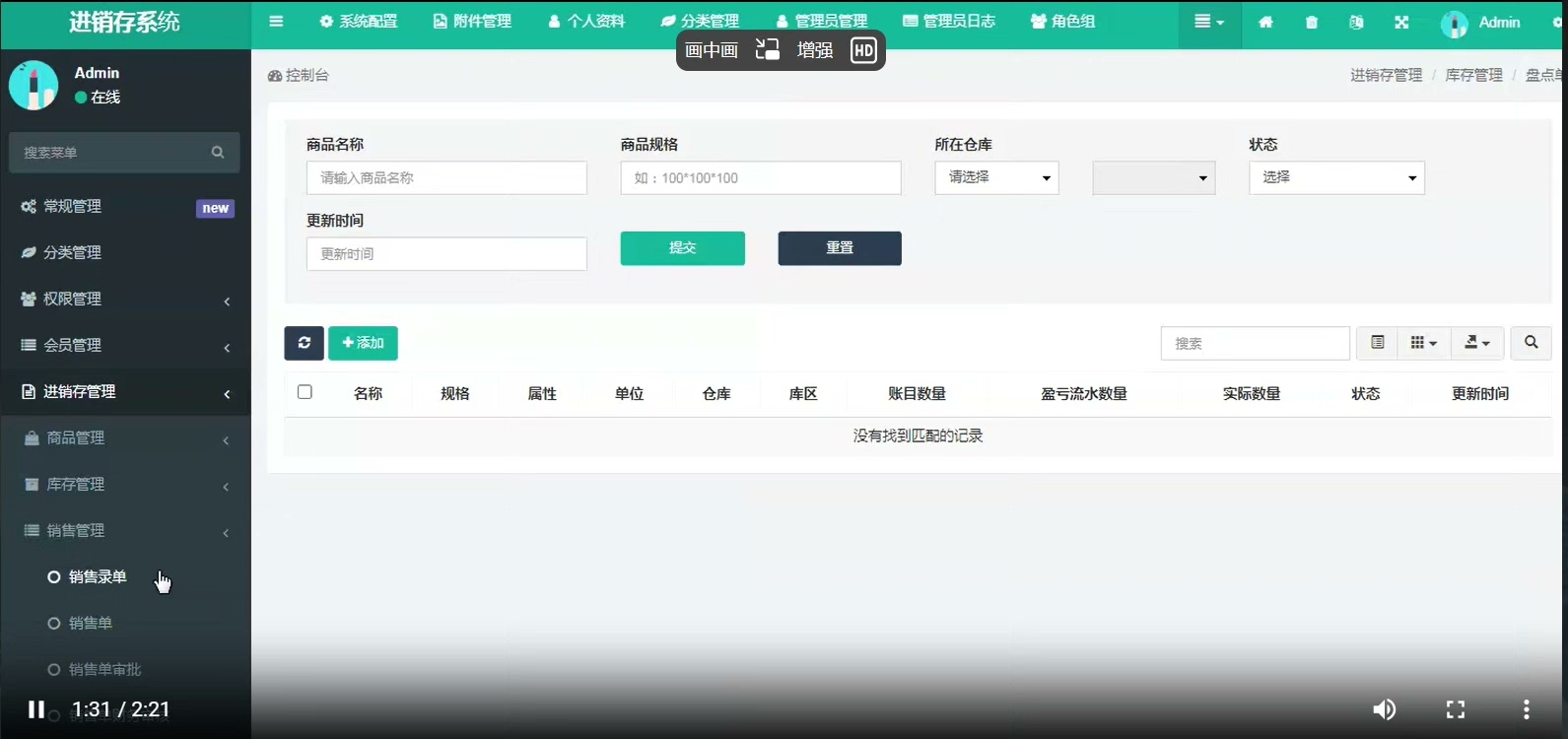Open 个人资料 in top navigation

tap(586, 22)
